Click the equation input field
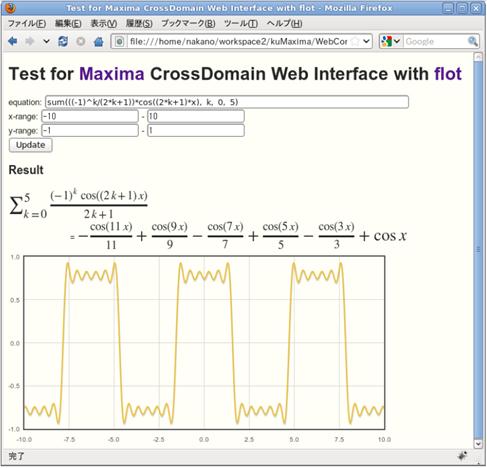The width and height of the screenshot is (487, 468). pos(227,102)
